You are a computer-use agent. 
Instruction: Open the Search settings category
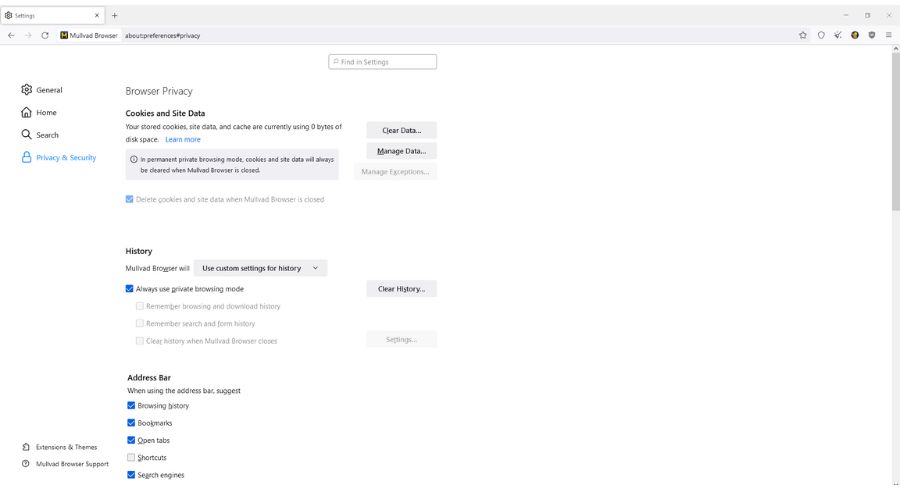tap(40, 135)
